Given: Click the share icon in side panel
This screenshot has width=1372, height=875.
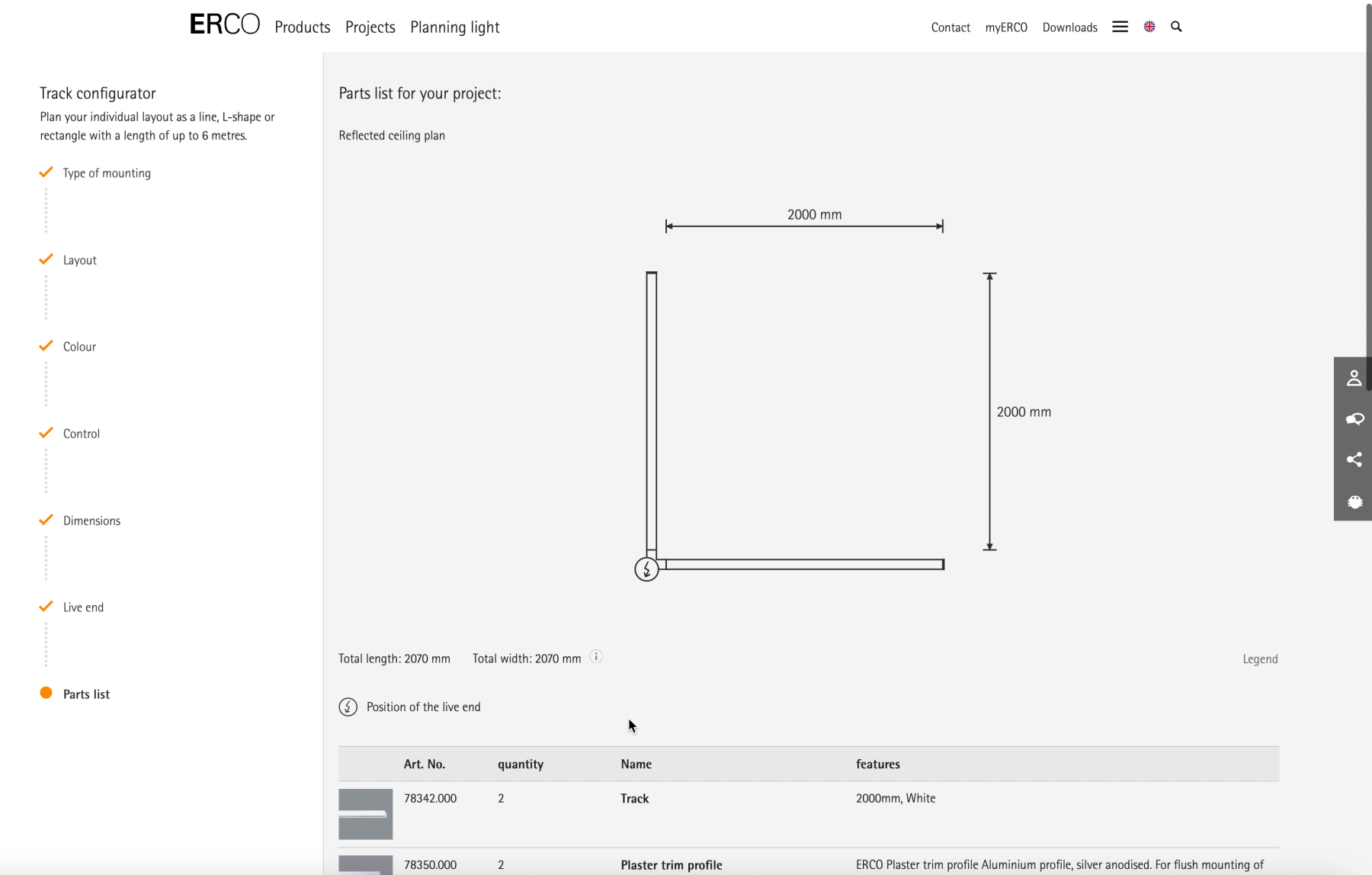Looking at the screenshot, I should click(x=1354, y=460).
